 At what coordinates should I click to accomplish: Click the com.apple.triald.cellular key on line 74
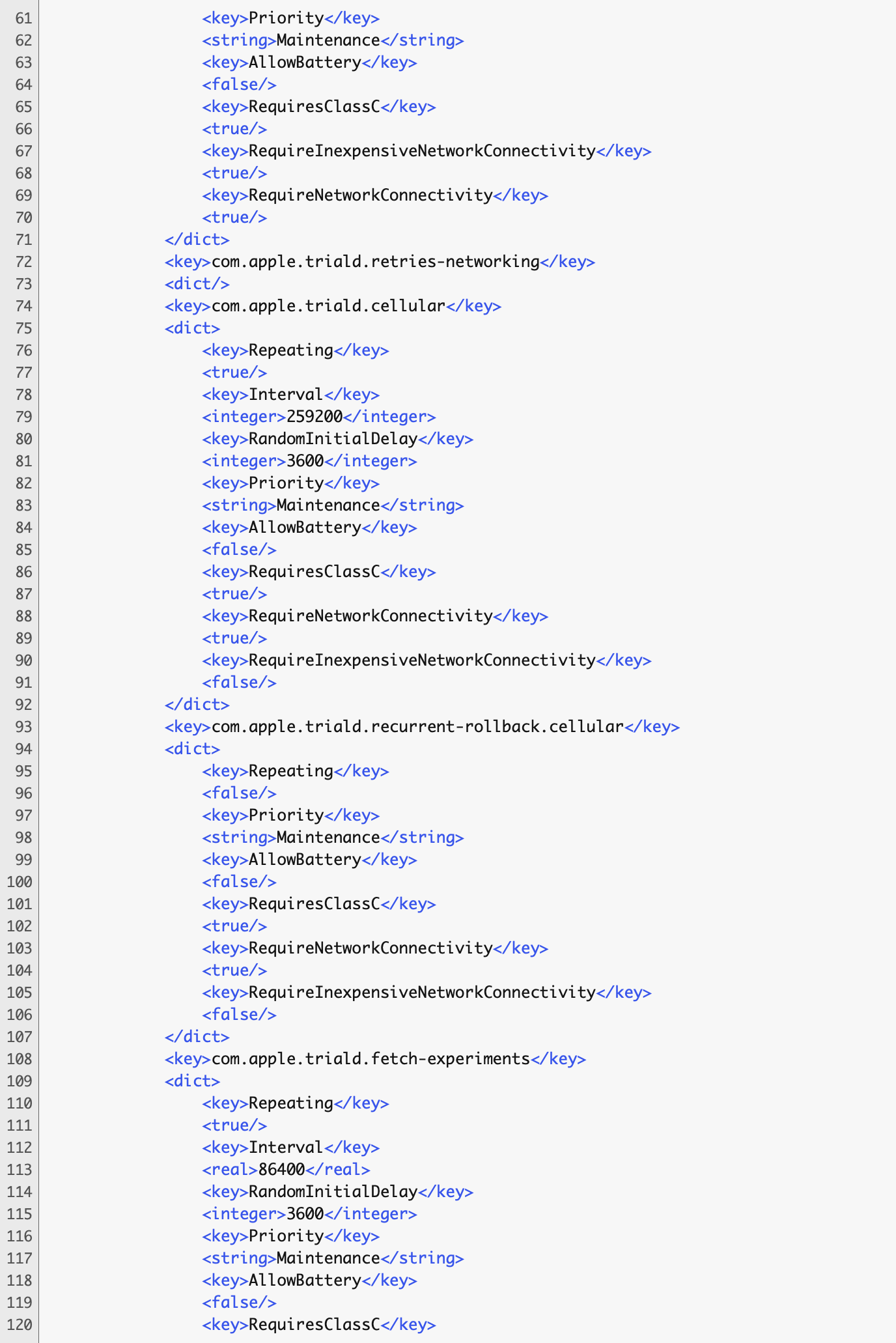pyautogui.click(x=329, y=306)
